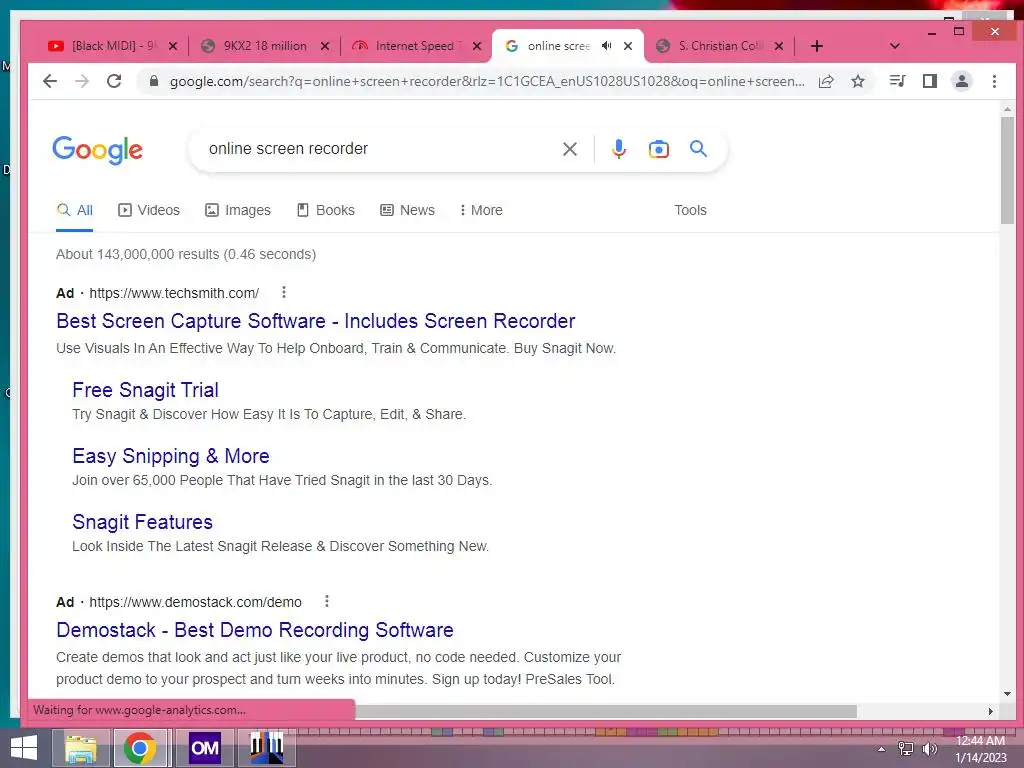Image resolution: width=1024 pixels, height=768 pixels.
Task: Show Videos results
Action: point(149,210)
